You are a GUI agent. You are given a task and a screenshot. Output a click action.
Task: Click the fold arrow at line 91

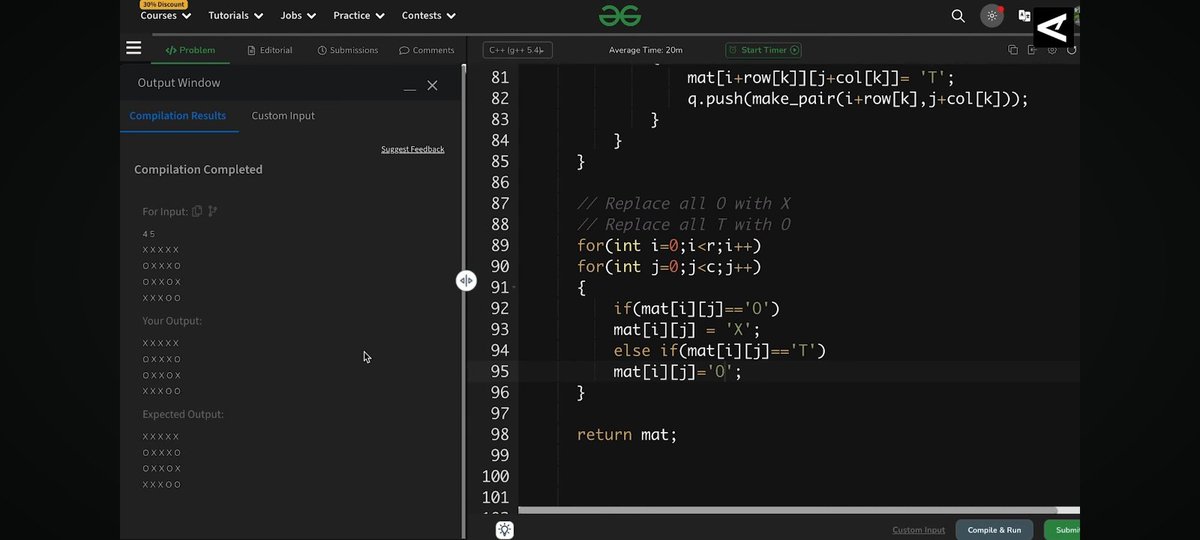[x=514, y=287]
